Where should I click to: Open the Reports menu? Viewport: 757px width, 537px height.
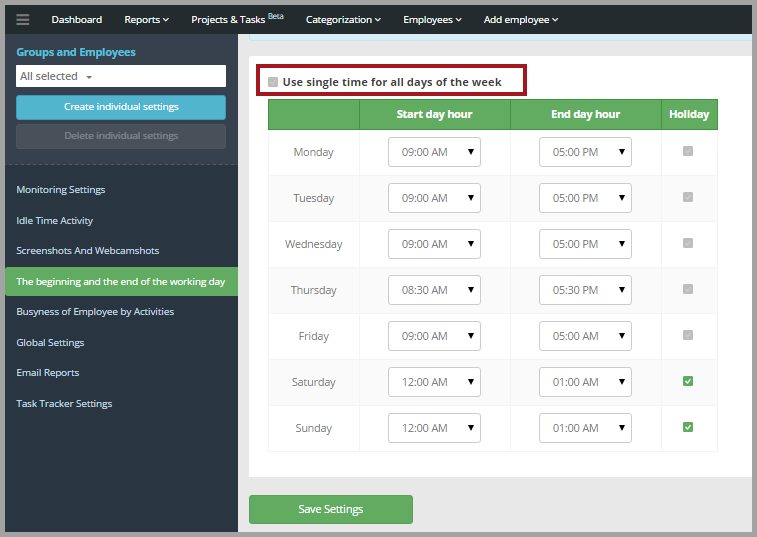coord(146,19)
